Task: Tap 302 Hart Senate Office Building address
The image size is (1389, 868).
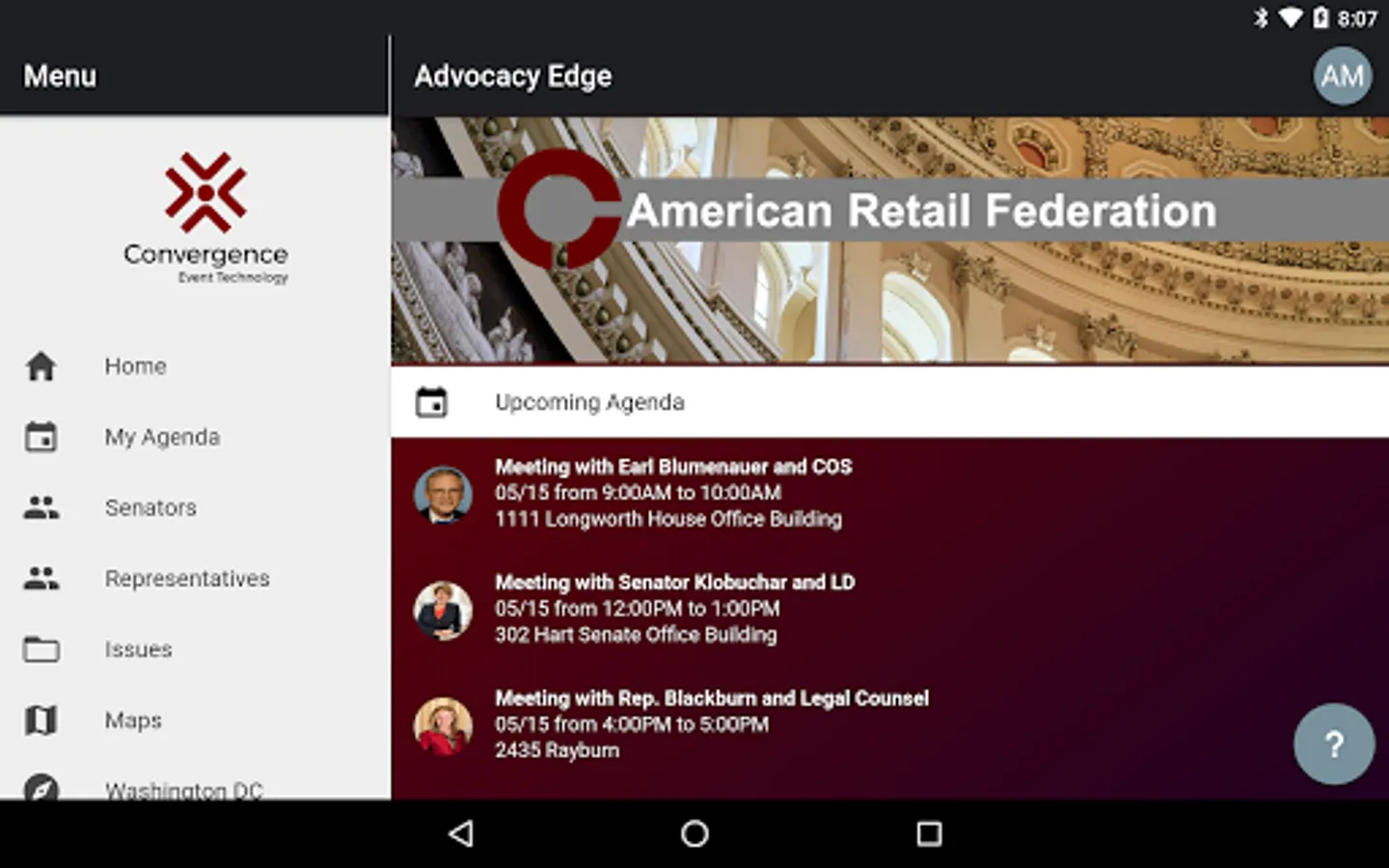Action: click(636, 635)
